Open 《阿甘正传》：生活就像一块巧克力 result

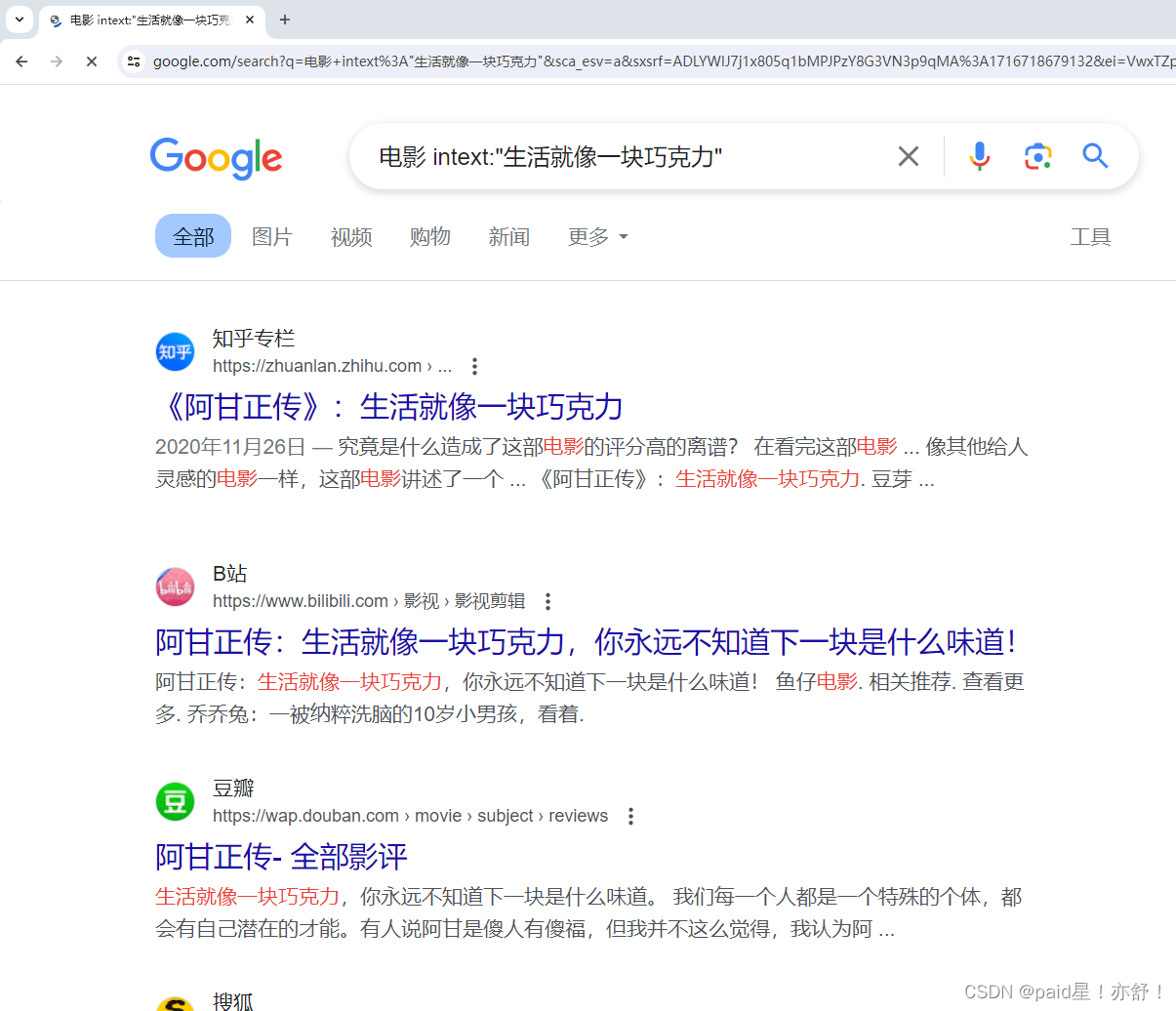[x=389, y=406]
